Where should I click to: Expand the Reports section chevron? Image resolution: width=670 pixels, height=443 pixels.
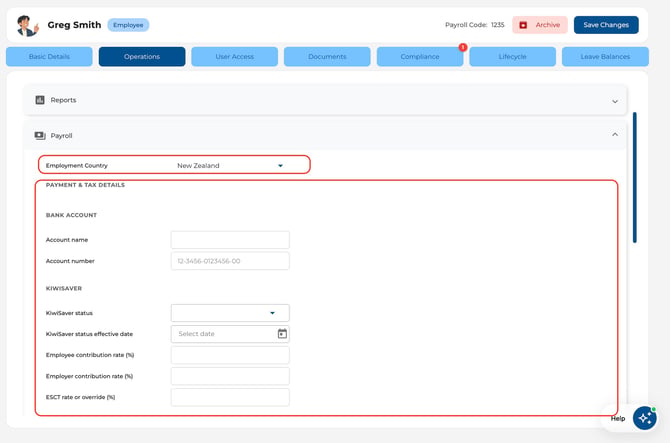coord(615,101)
